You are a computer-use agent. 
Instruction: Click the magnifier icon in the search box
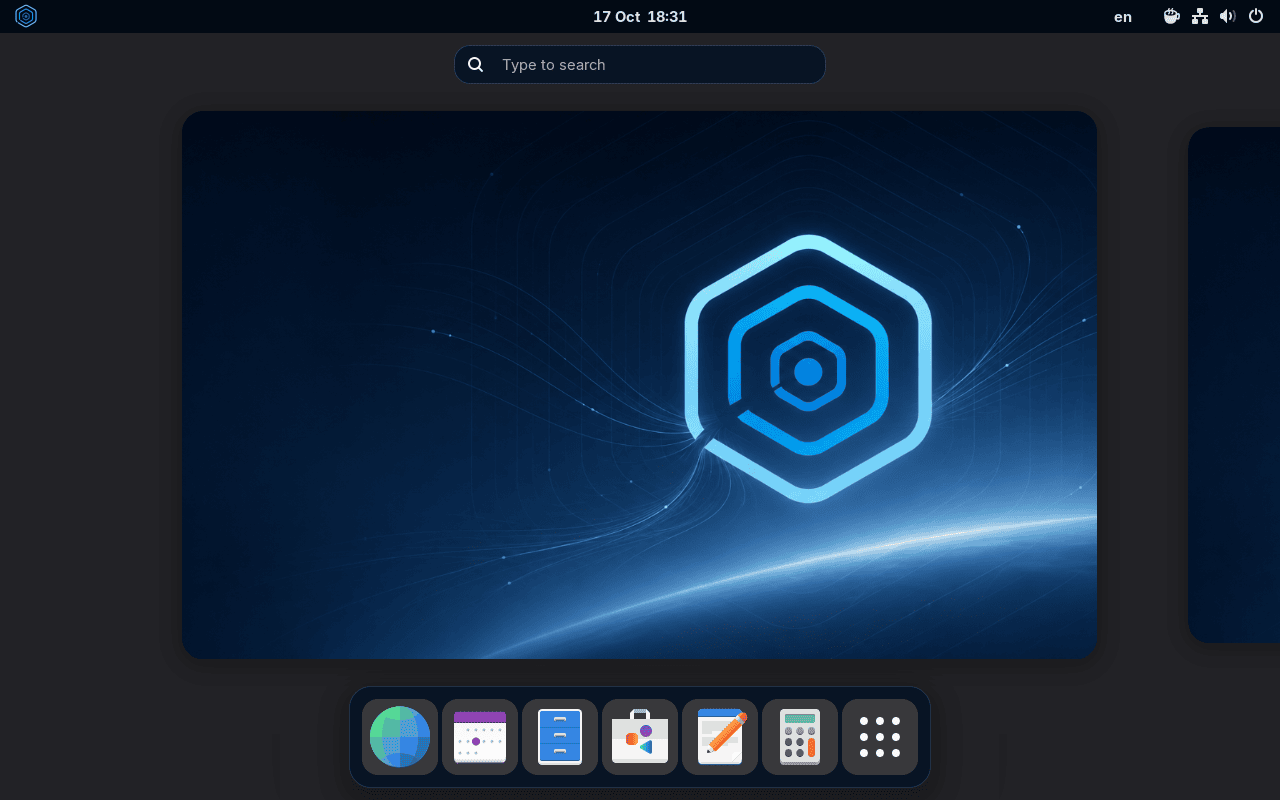tap(476, 65)
